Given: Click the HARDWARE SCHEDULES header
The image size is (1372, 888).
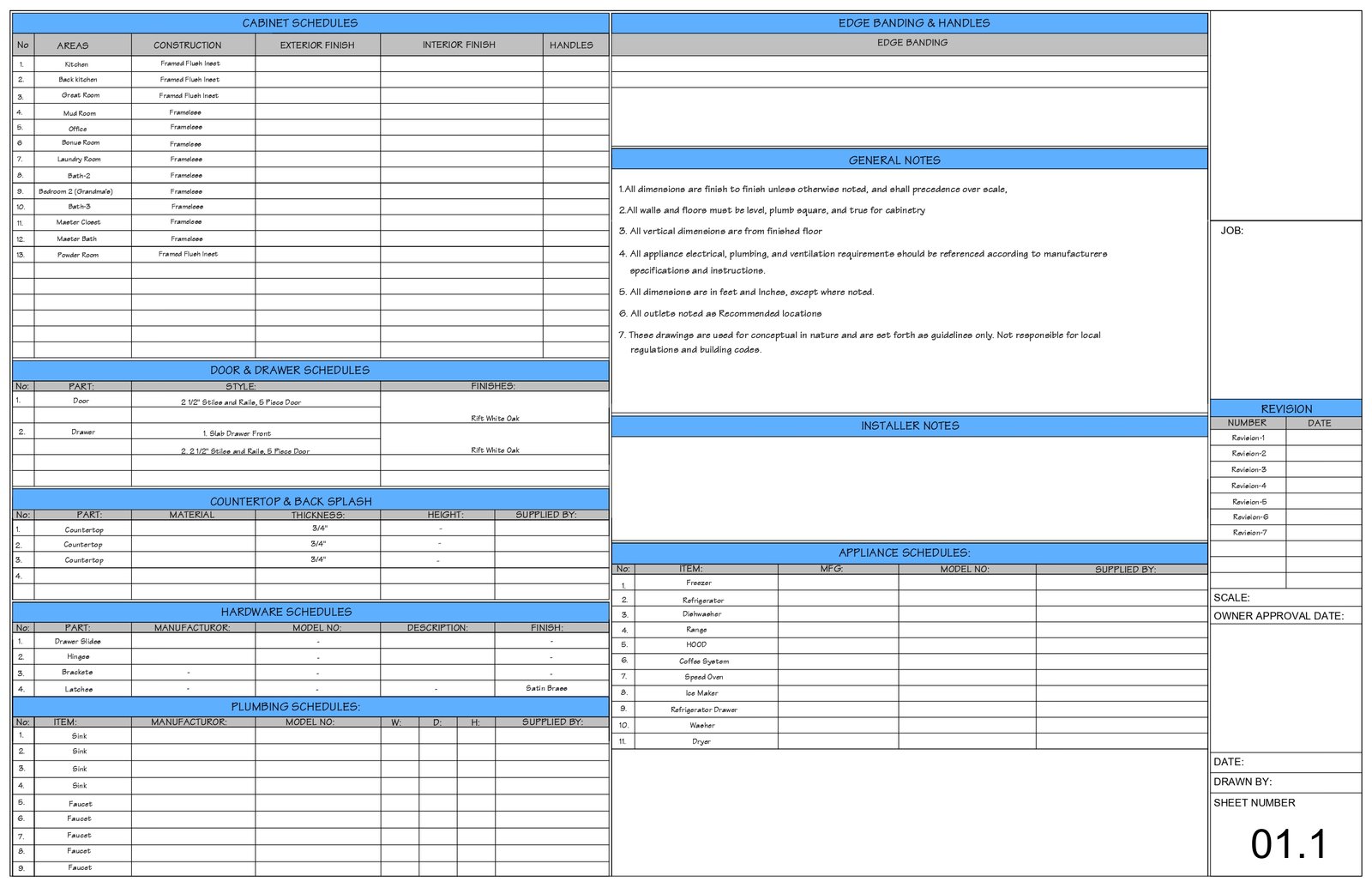Looking at the screenshot, I should (286, 613).
